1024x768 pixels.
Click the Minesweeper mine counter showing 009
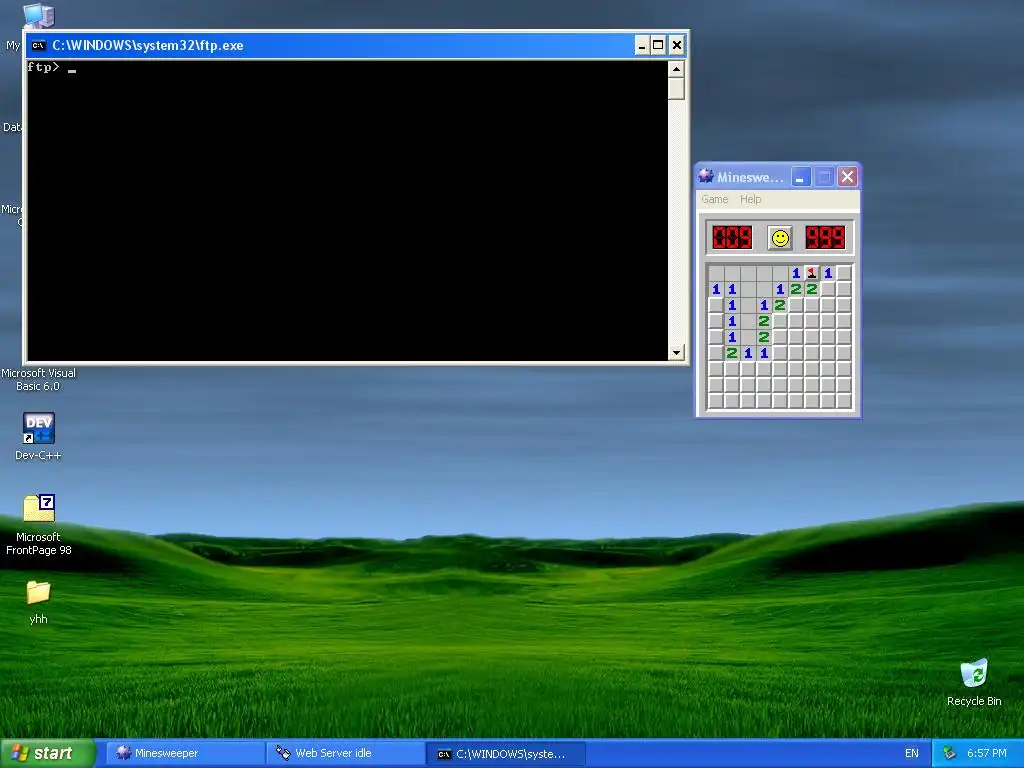[731, 238]
